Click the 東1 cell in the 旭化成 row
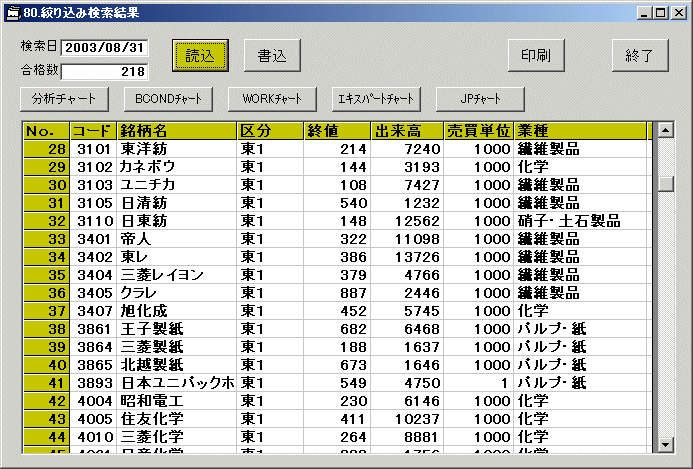The height and width of the screenshot is (469, 693). [x=270, y=311]
